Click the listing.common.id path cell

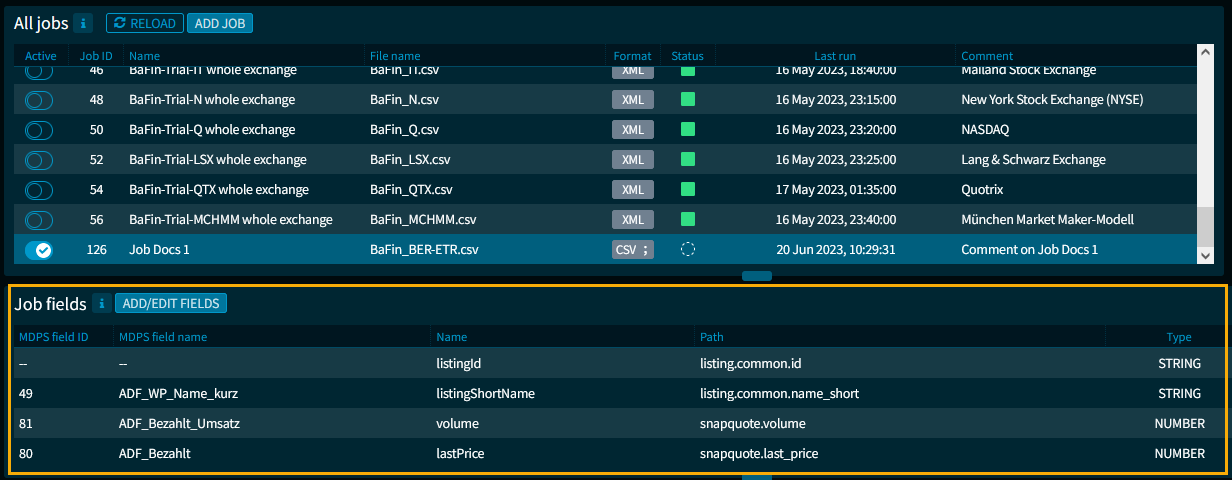(748, 363)
